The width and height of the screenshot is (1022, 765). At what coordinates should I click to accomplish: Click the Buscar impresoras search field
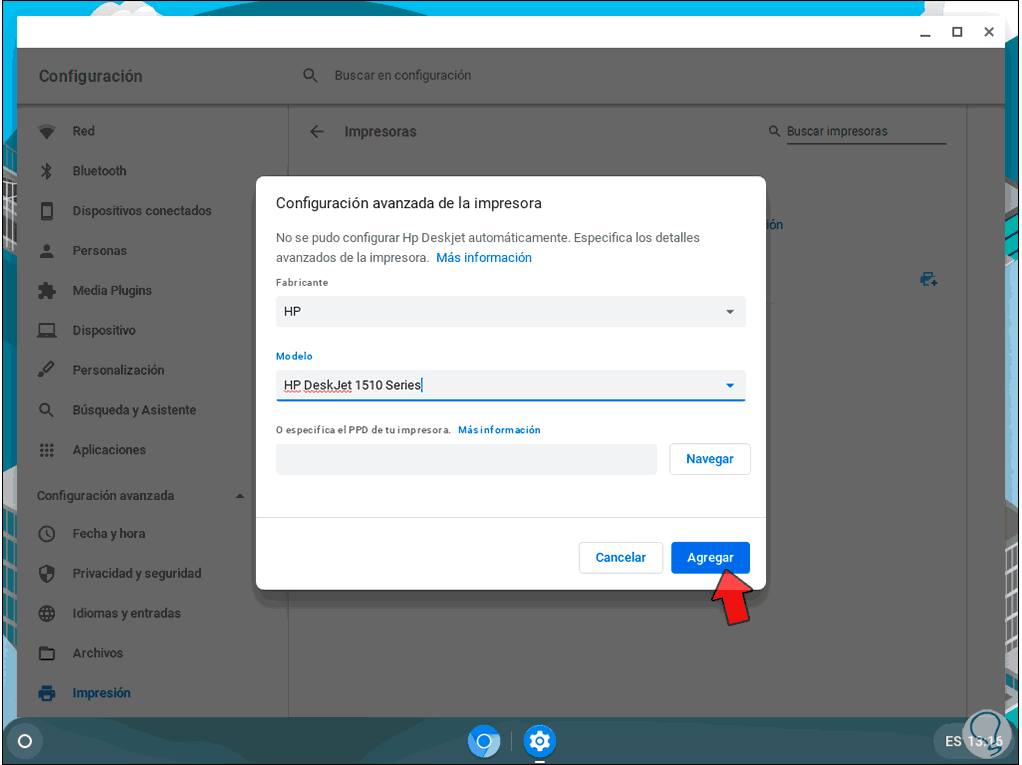tap(866, 132)
